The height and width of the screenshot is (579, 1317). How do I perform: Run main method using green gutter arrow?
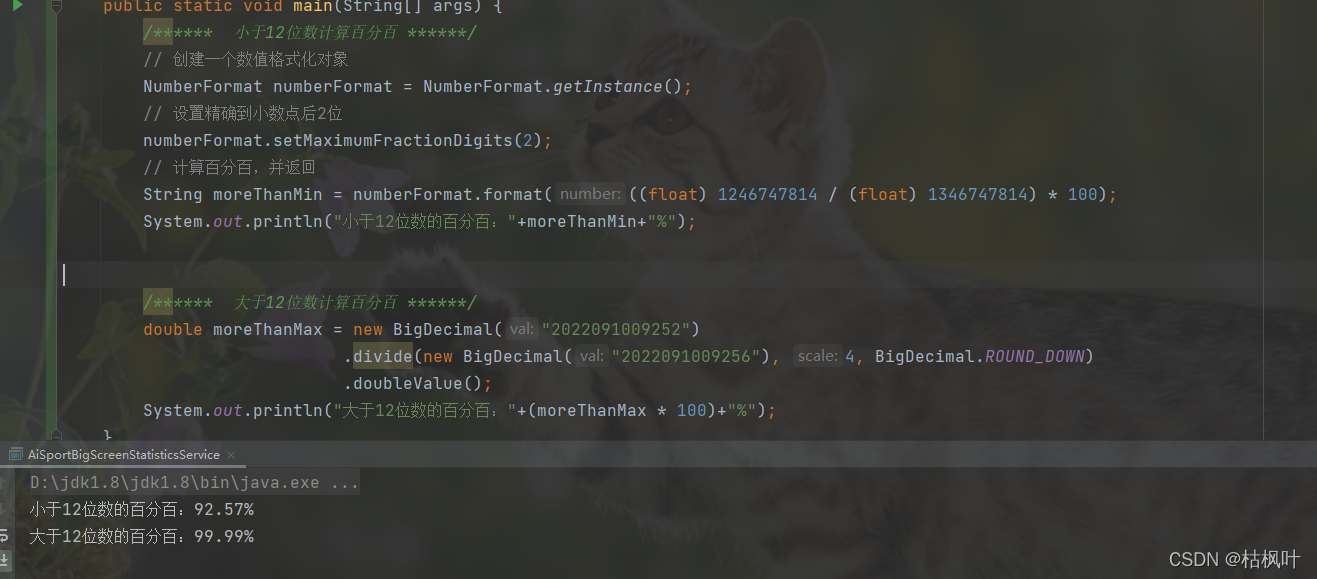(x=17, y=5)
